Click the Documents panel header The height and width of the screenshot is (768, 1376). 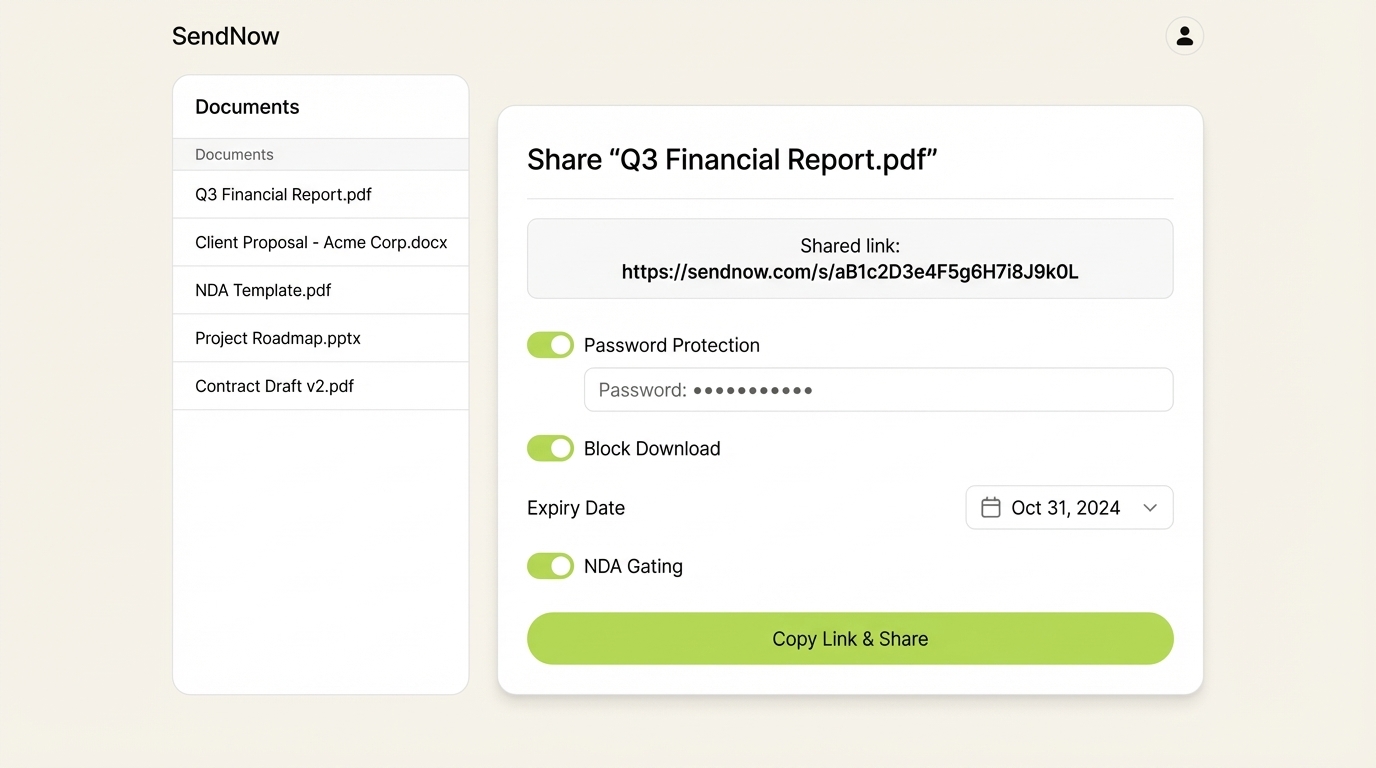coord(247,106)
